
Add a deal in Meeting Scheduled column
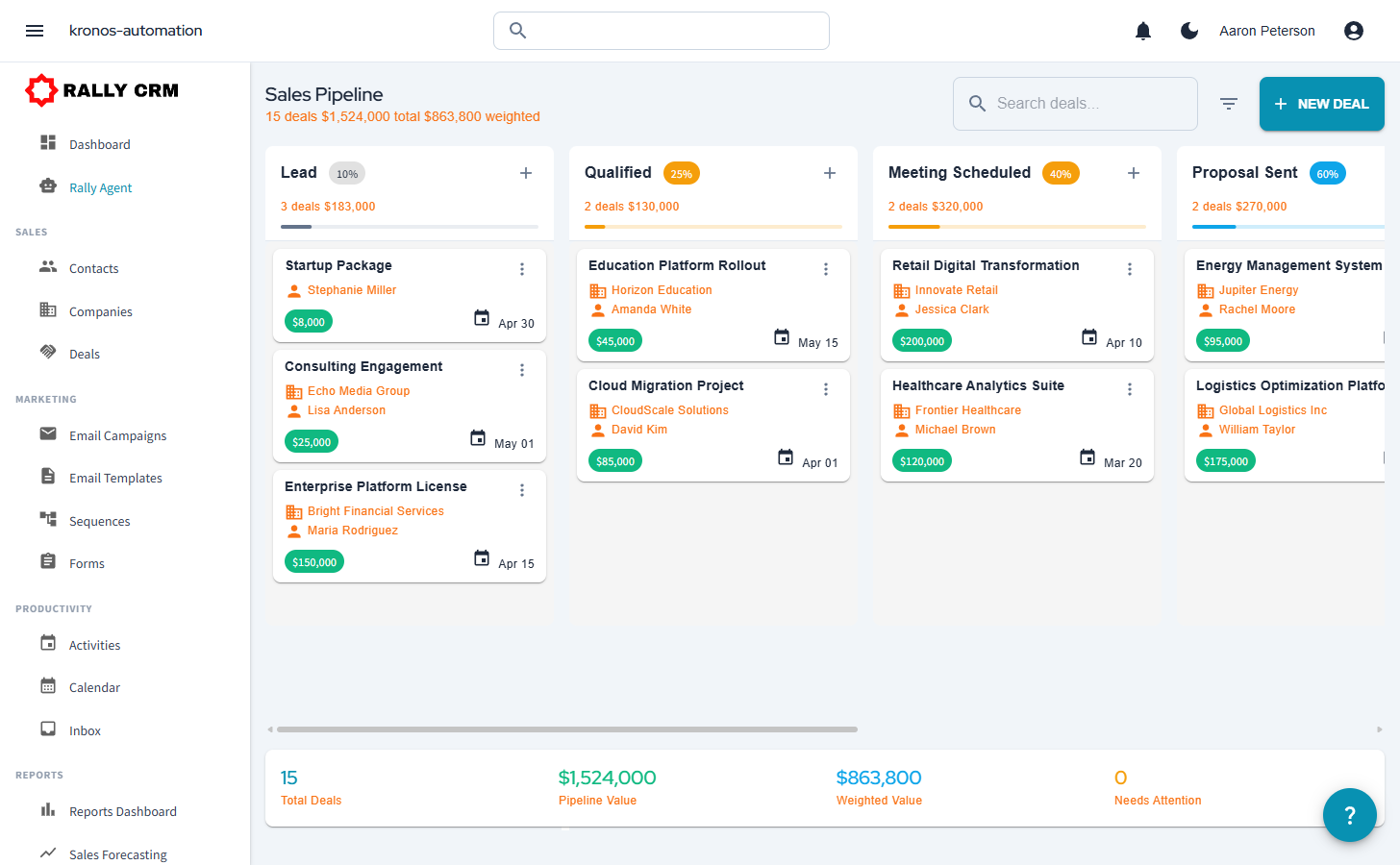click(x=1134, y=173)
